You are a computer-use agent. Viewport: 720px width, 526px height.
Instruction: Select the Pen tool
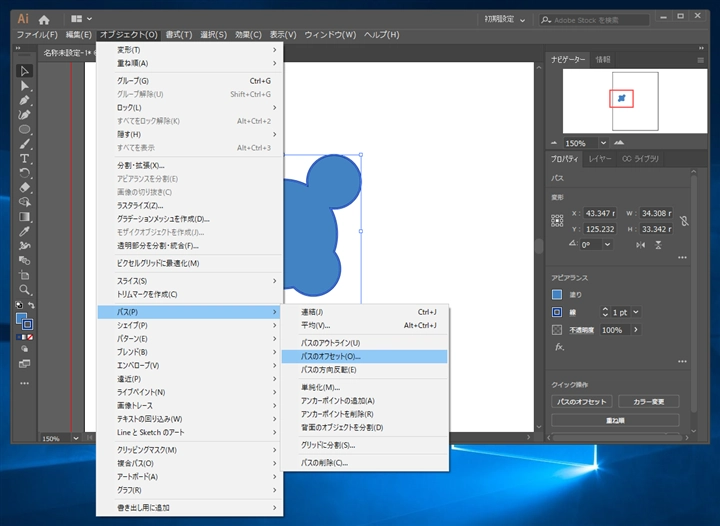pos(24,101)
